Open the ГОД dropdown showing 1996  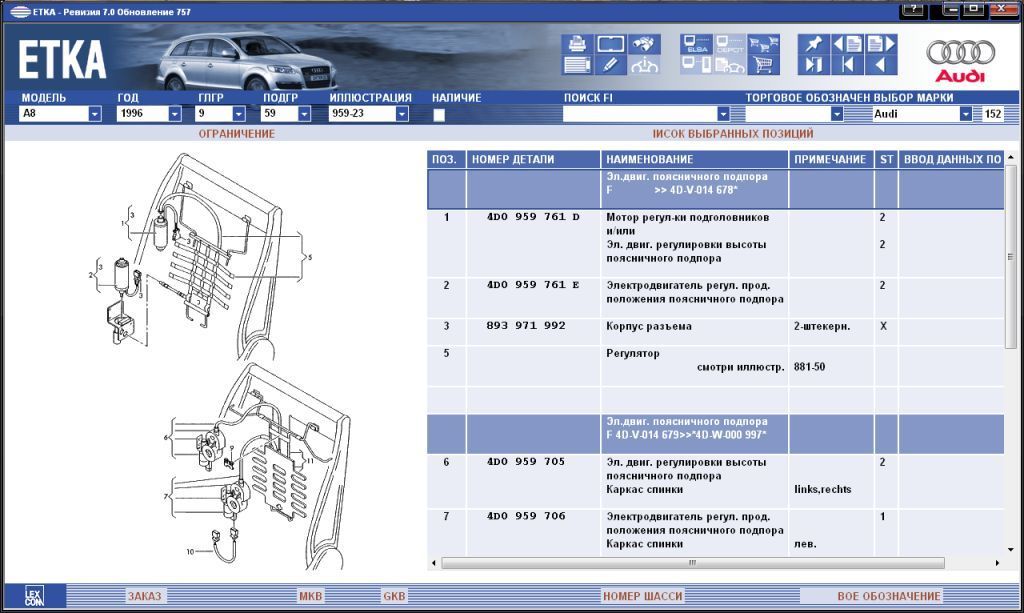tap(174, 114)
